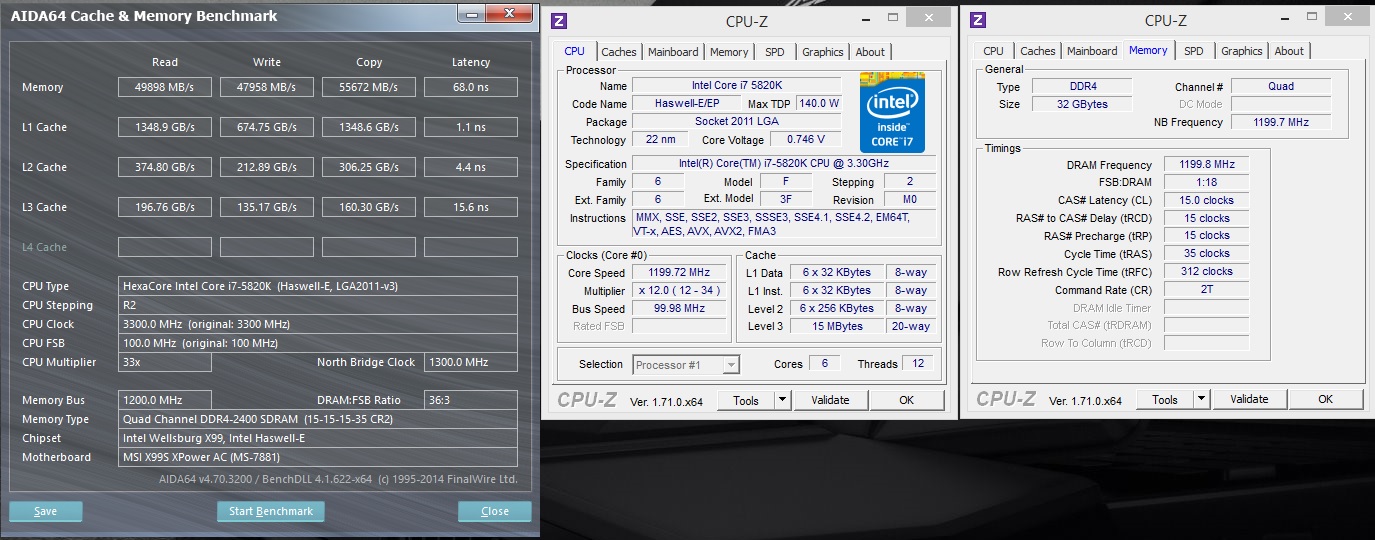Click Memory Type Quad Channel DDR4-2400 field
Viewport: 1375px width, 540px height.
coord(318,419)
